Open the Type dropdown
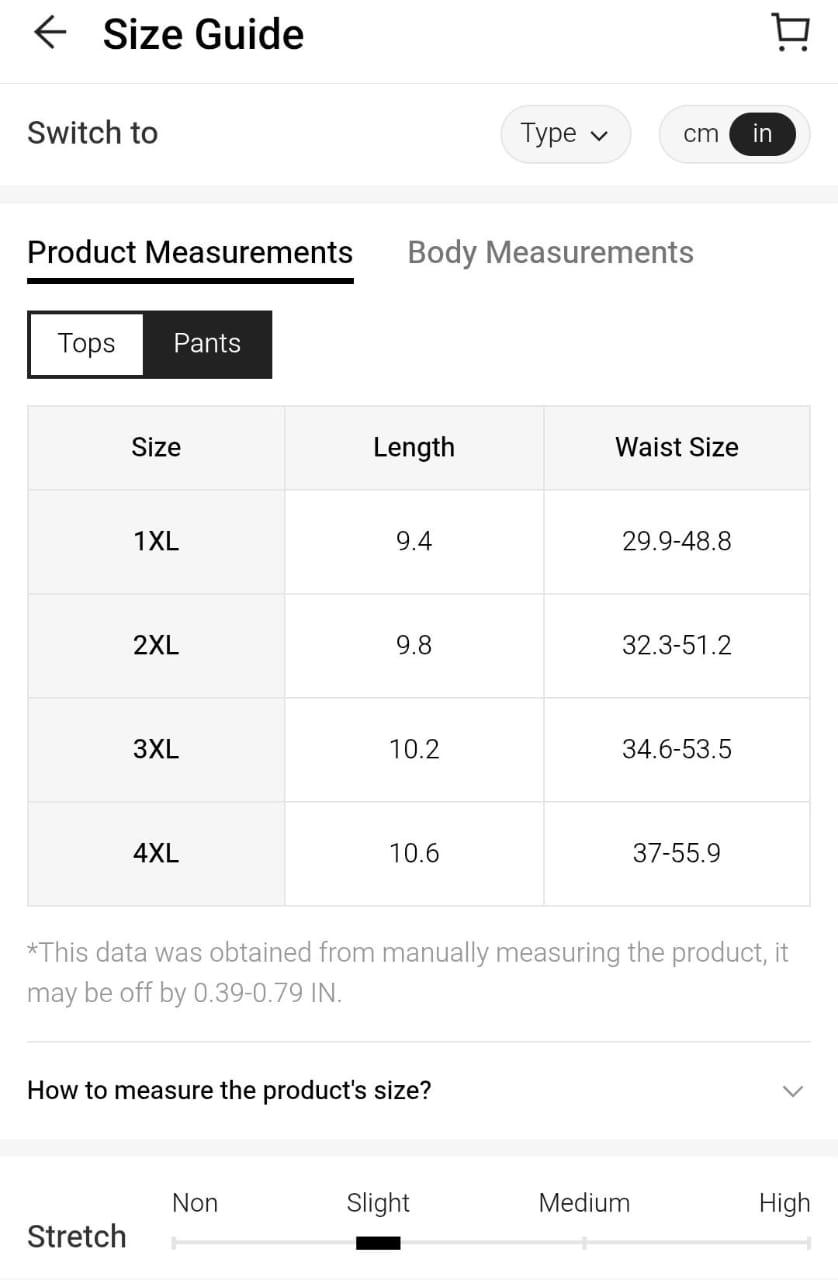Screen dimensions: 838x1280 click(565, 134)
